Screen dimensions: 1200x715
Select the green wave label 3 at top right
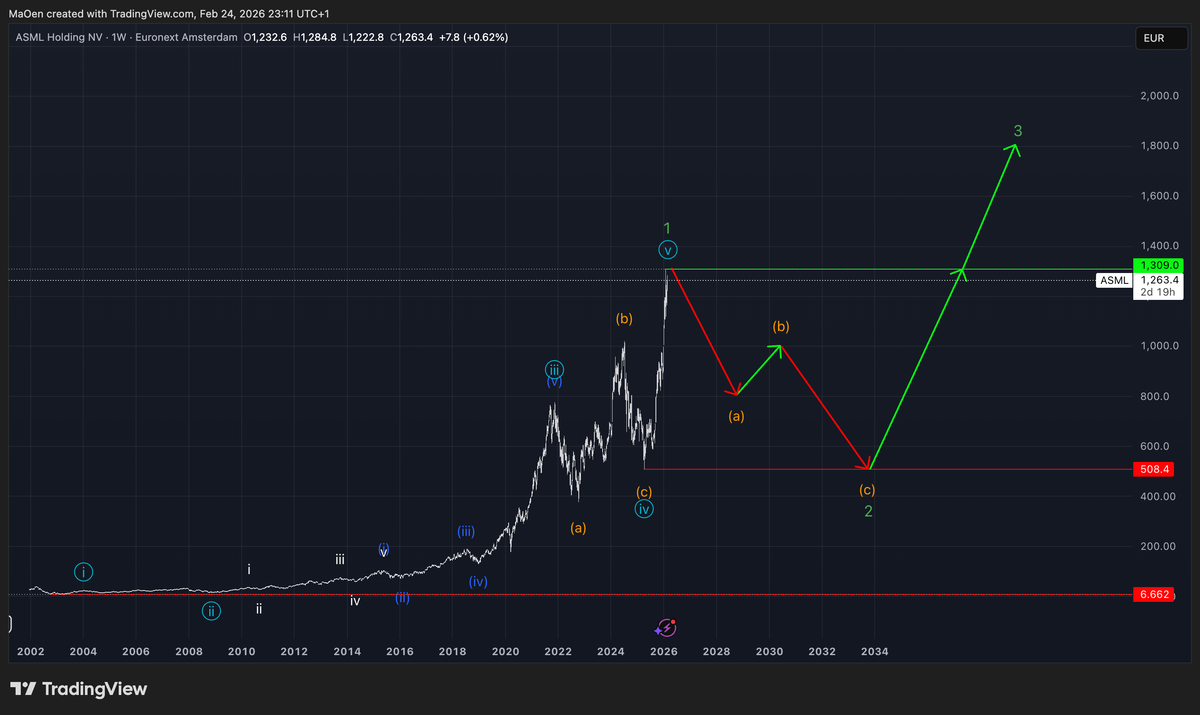1018,130
